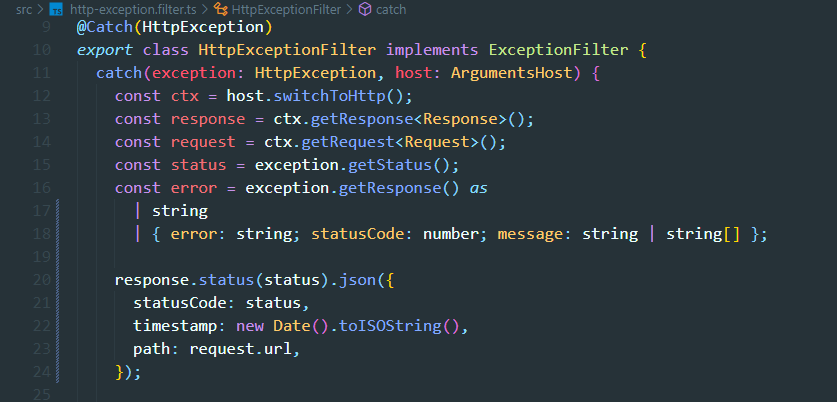Click 'request.url' on line 23

pyautogui.click(x=241, y=349)
